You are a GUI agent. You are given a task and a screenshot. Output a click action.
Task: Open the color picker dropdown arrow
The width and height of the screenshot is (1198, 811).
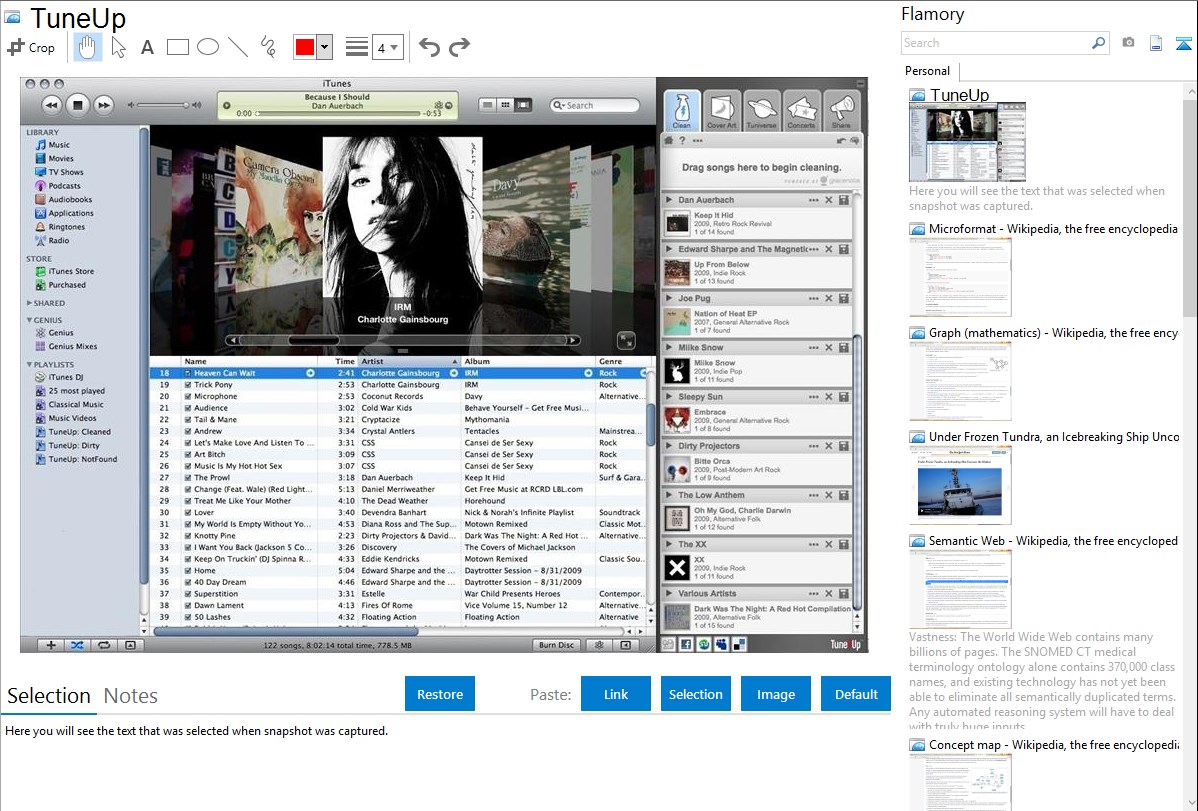(324, 47)
